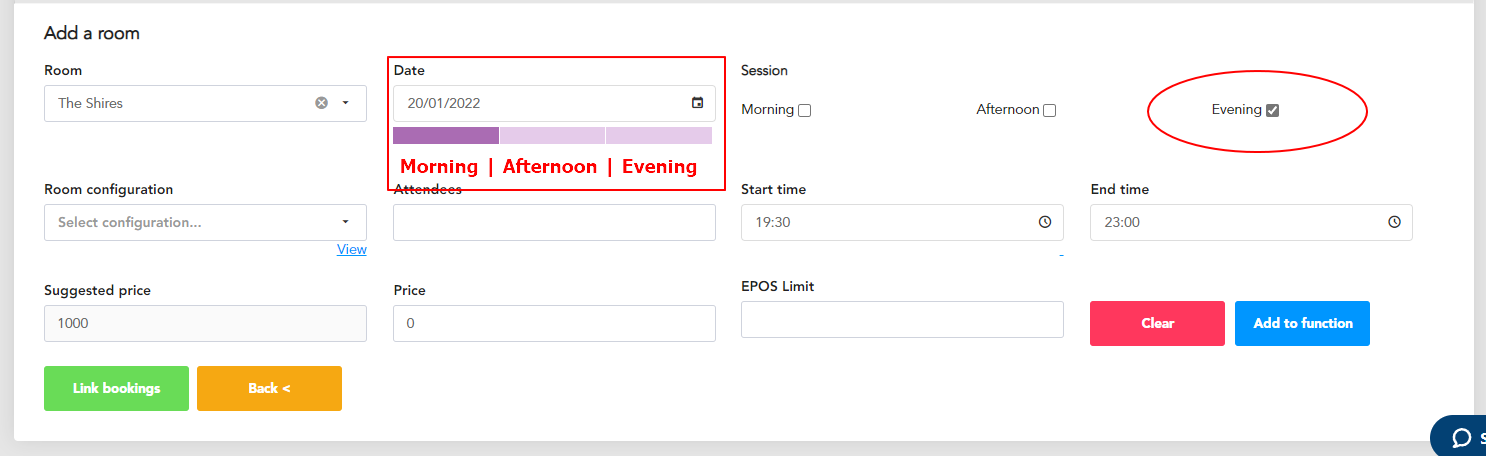The width and height of the screenshot is (1486, 456).
Task: Focus the Attendees input field
Action: (554, 222)
